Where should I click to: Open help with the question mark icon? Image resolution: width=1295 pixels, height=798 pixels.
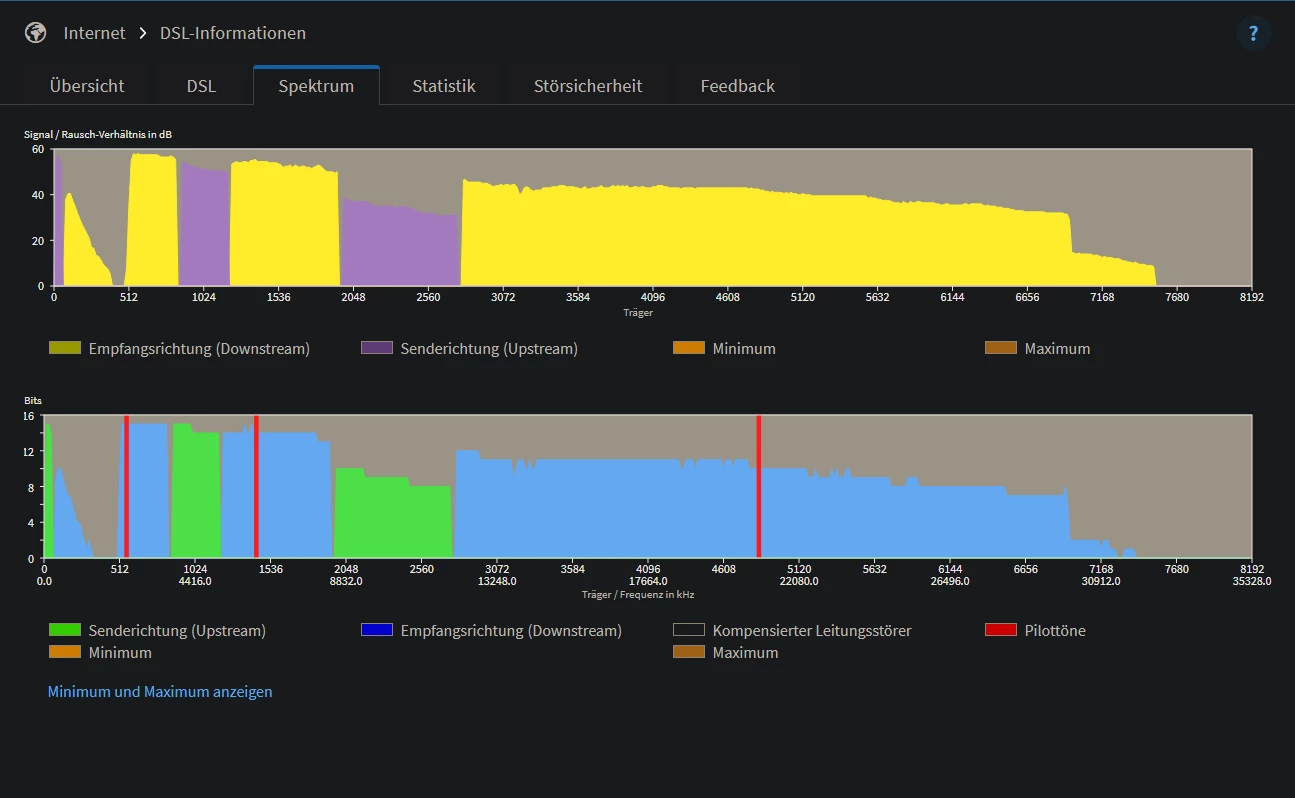coord(1253,33)
